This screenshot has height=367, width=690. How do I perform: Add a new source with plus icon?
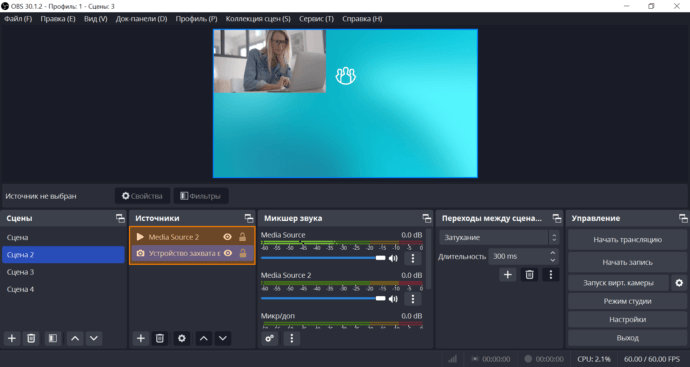coord(141,338)
